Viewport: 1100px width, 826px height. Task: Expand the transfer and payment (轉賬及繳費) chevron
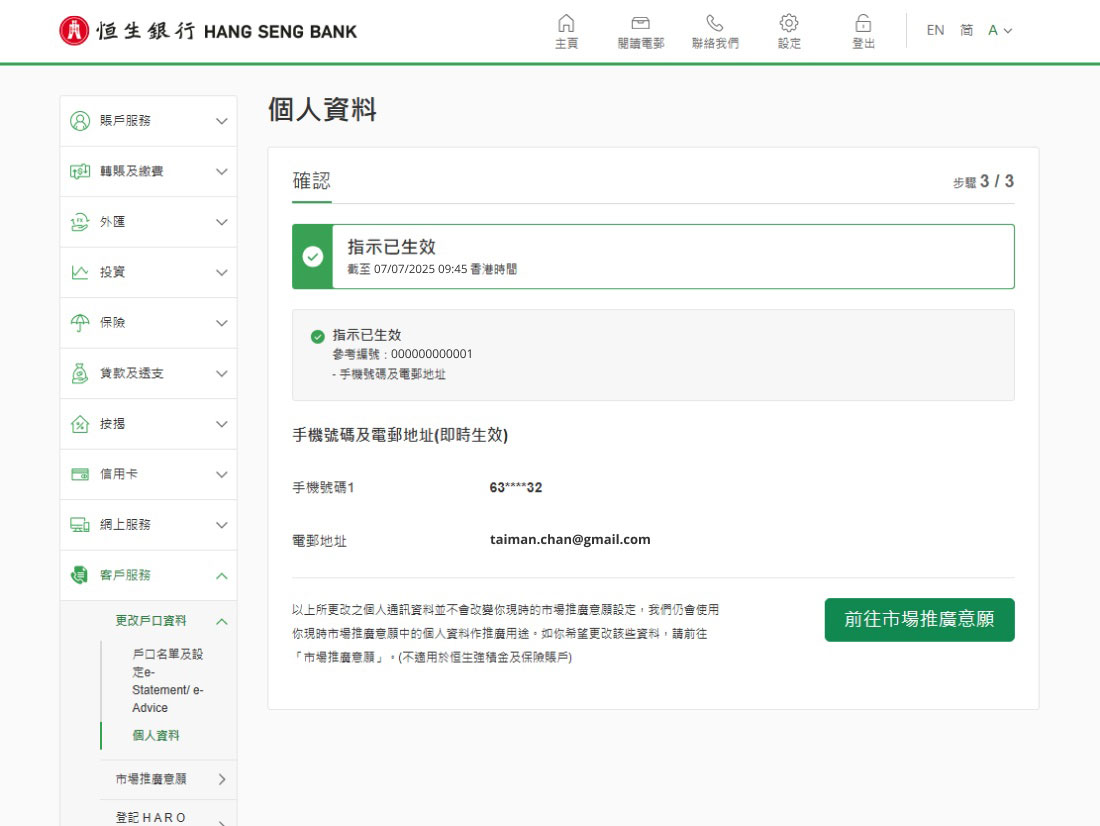pyautogui.click(x=222, y=172)
